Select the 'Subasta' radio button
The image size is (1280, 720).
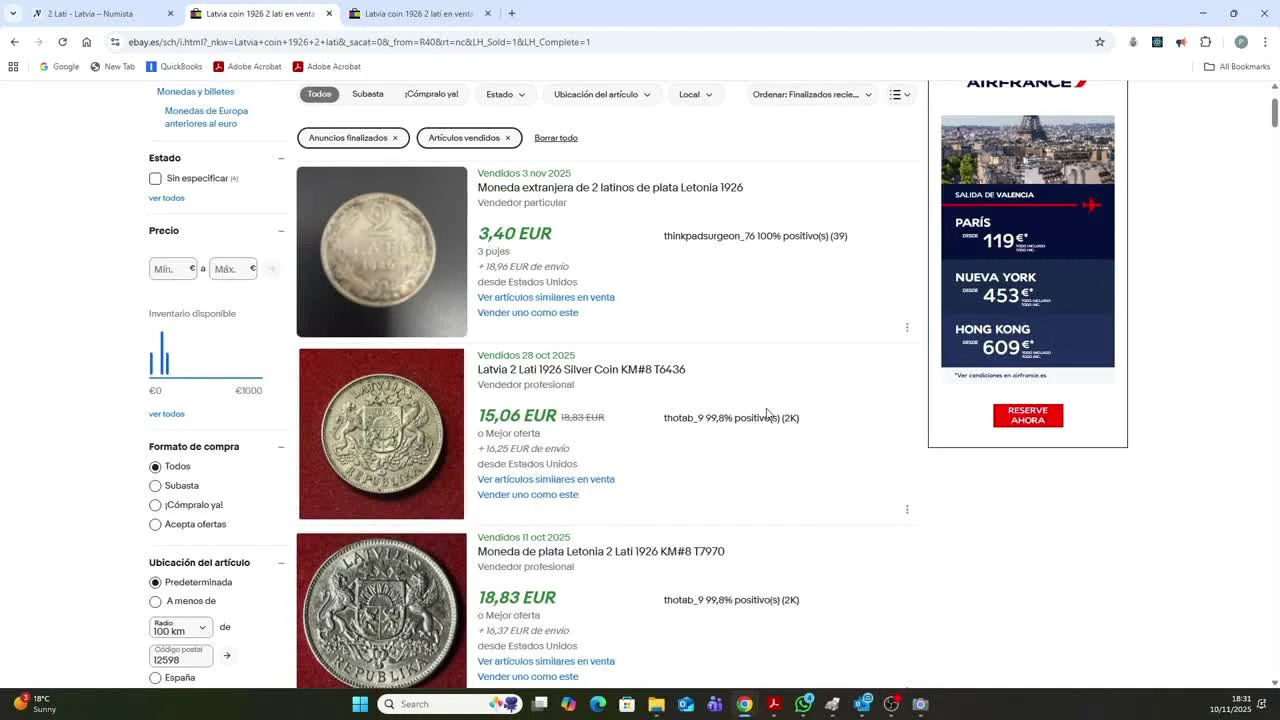[x=155, y=486]
